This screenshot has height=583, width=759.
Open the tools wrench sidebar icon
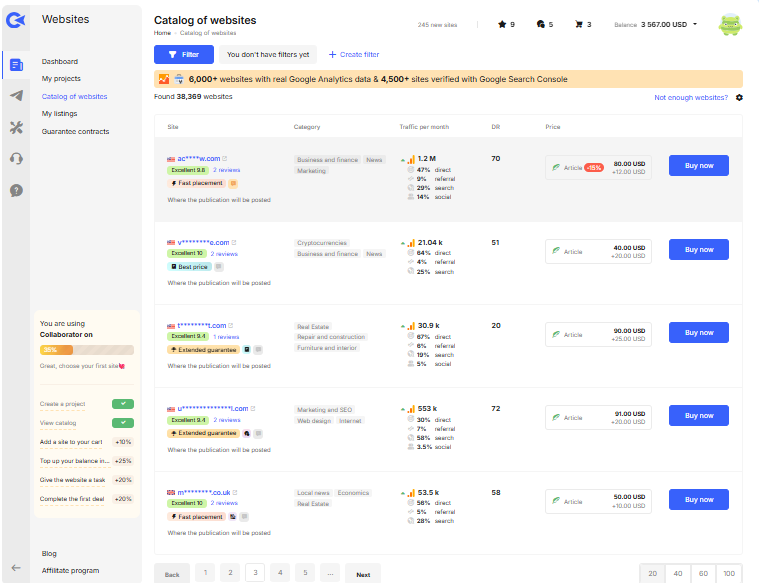pos(16,127)
